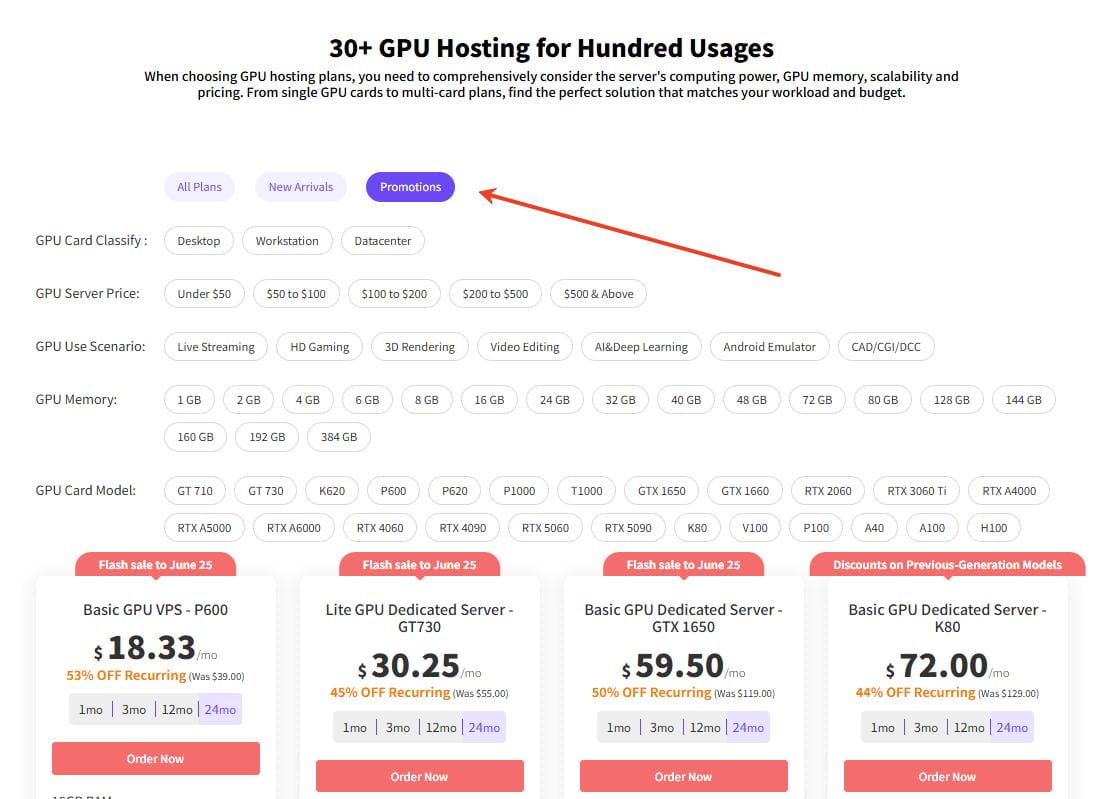This screenshot has width=1113, height=799.
Task: Filter GPU memory to 384 GB
Action: point(339,437)
